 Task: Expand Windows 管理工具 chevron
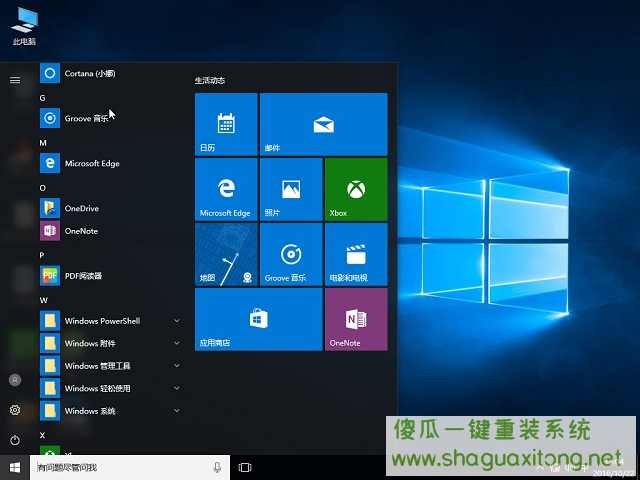pyautogui.click(x=177, y=366)
